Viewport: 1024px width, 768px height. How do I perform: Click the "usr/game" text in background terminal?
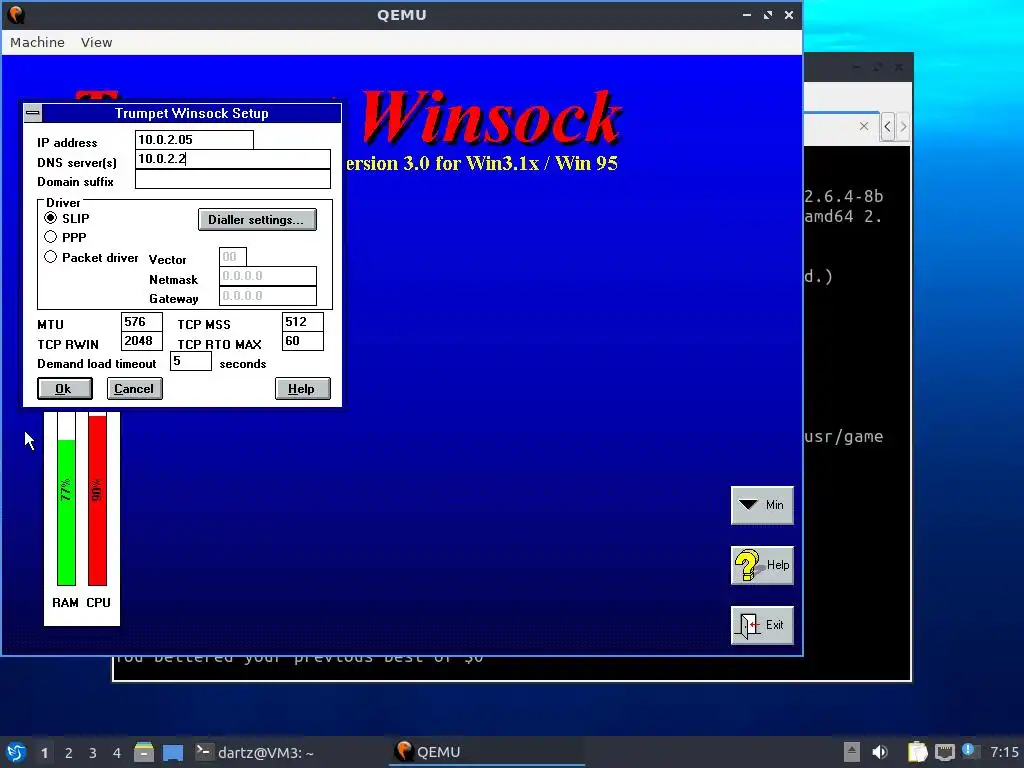coord(843,436)
